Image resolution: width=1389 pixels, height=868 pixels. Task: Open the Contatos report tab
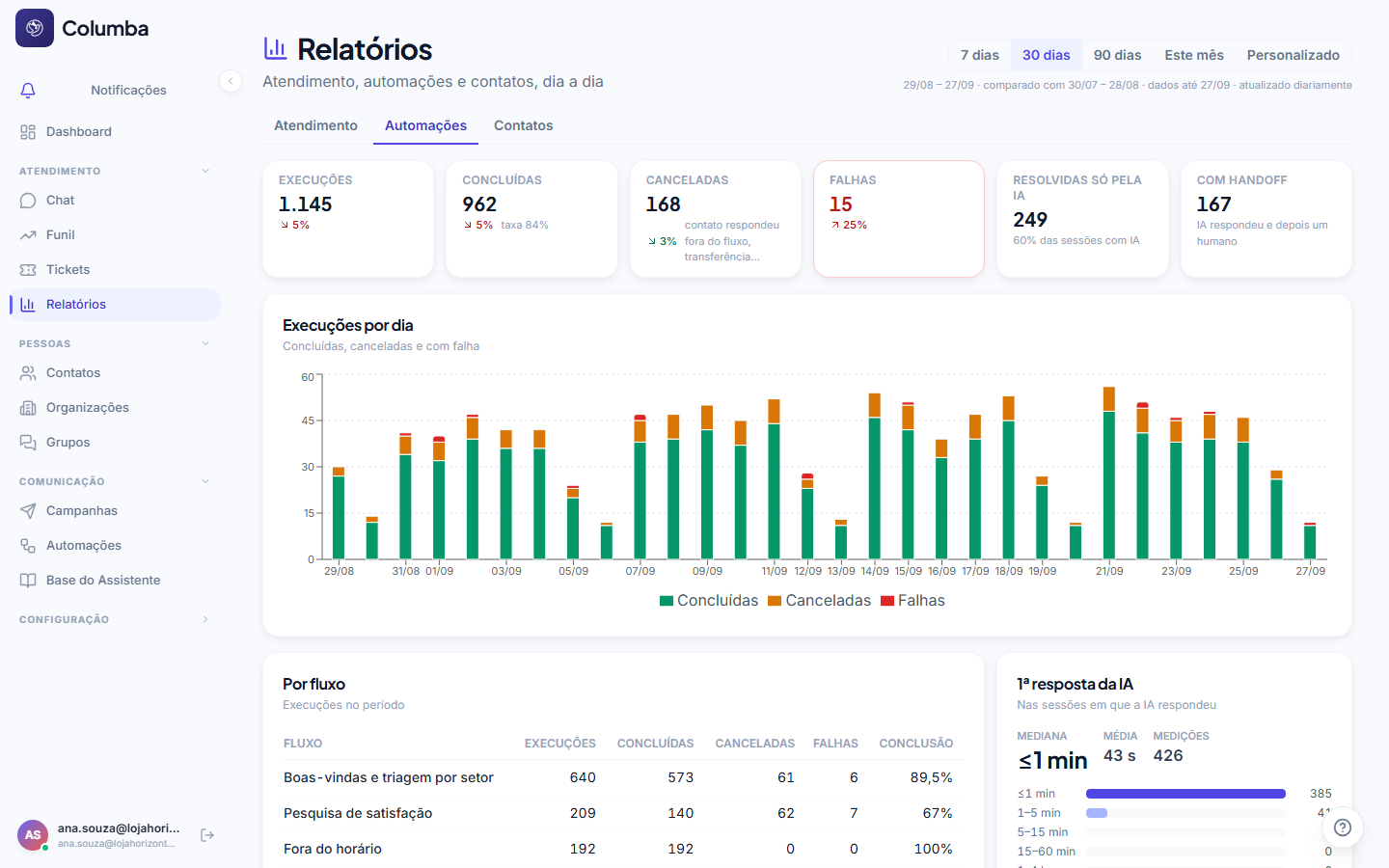pyautogui.click(x=524, y=126)
